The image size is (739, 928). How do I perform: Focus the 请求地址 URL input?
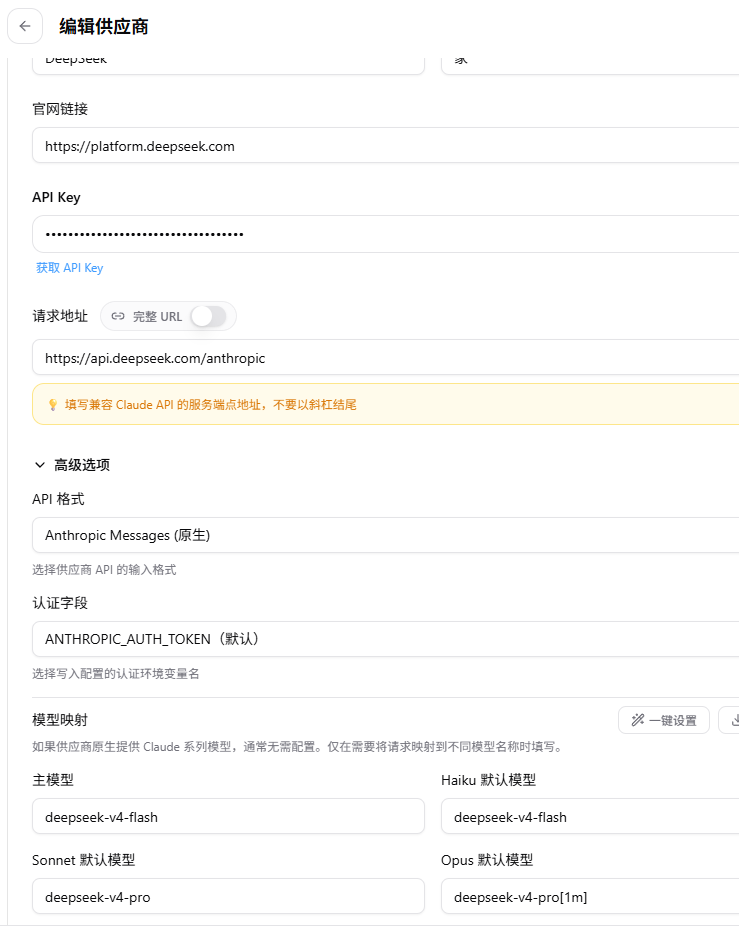point(385,357)
